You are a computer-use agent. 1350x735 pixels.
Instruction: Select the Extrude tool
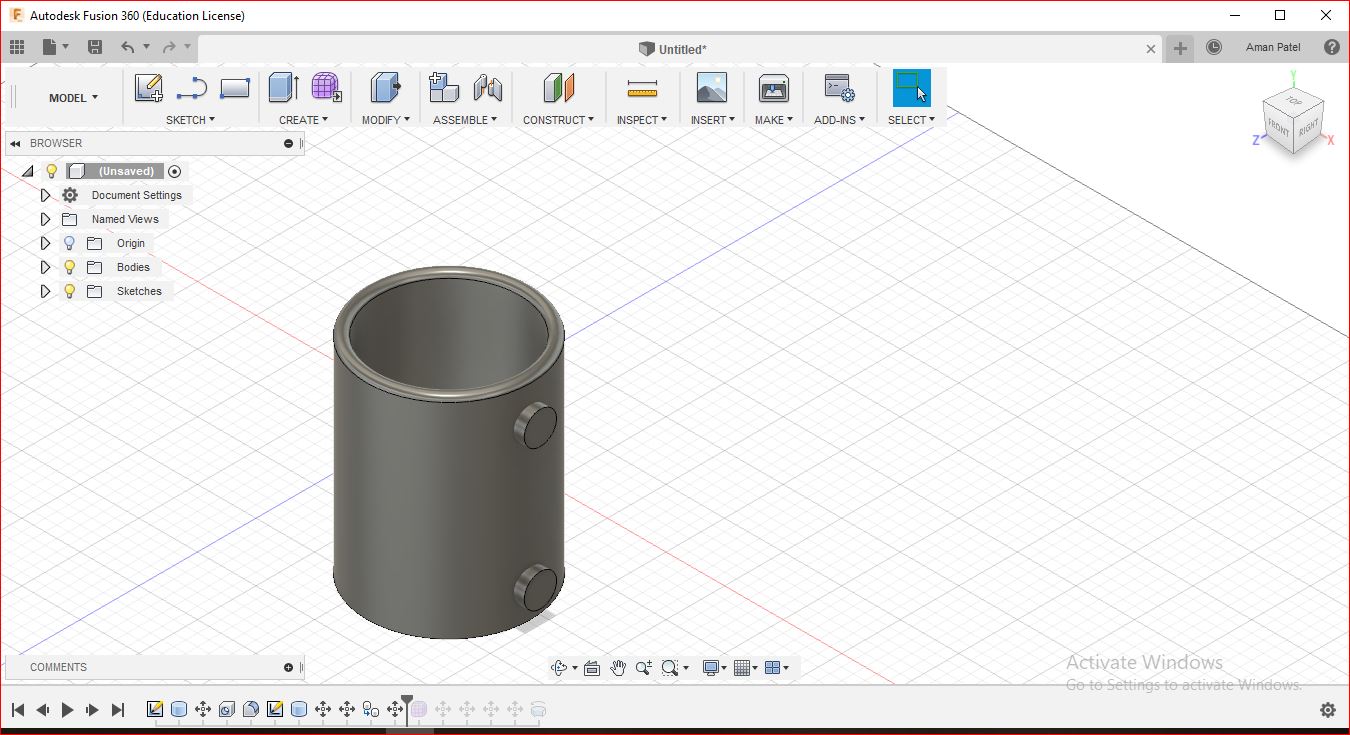(284, 88)
